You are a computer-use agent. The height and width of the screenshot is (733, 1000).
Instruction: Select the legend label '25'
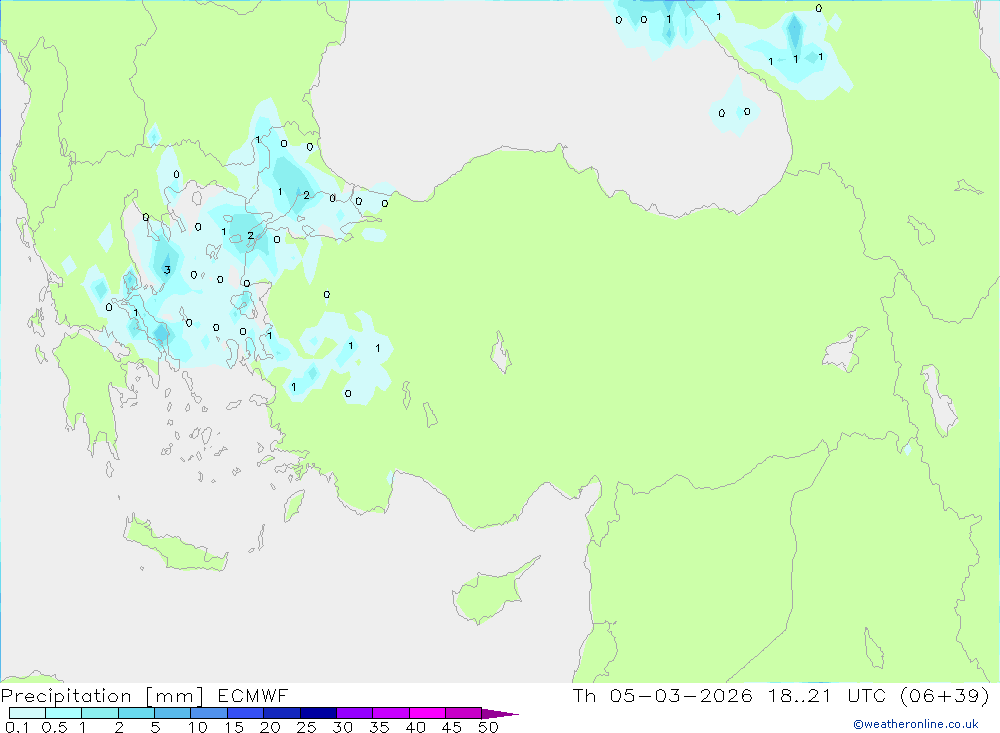point(307,727)
